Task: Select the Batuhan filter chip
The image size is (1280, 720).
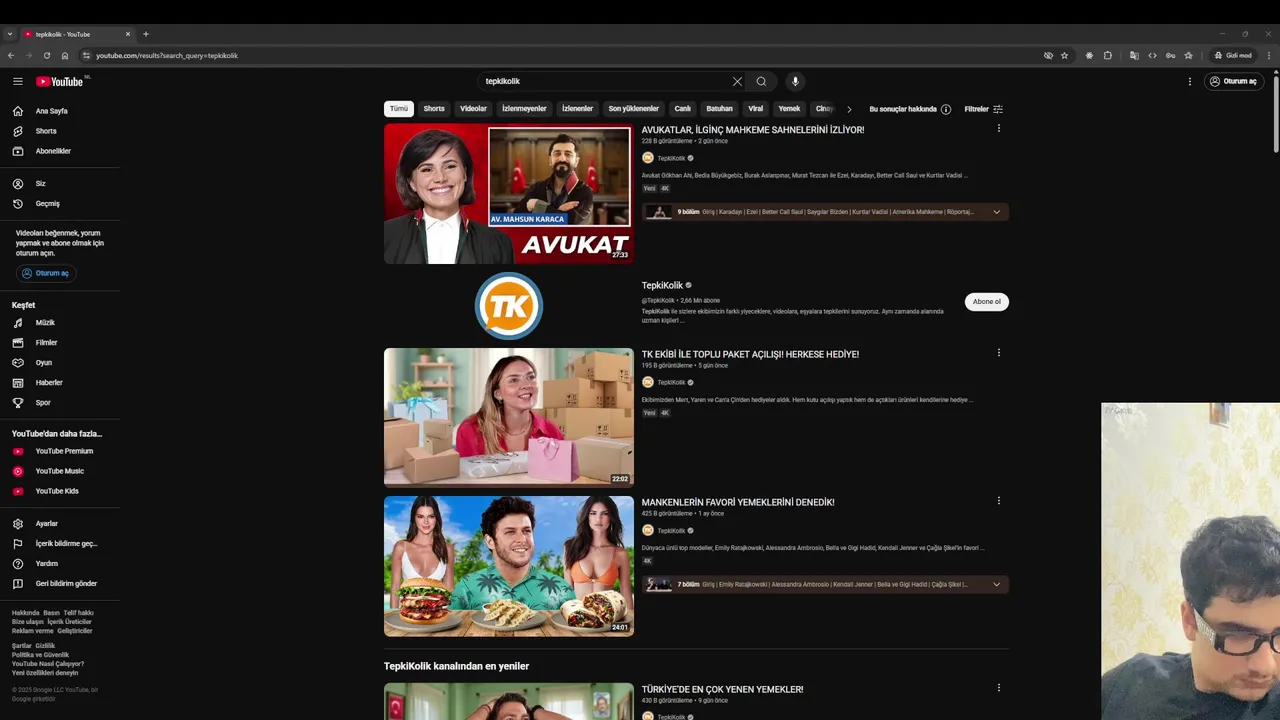Action: (719, 109)
